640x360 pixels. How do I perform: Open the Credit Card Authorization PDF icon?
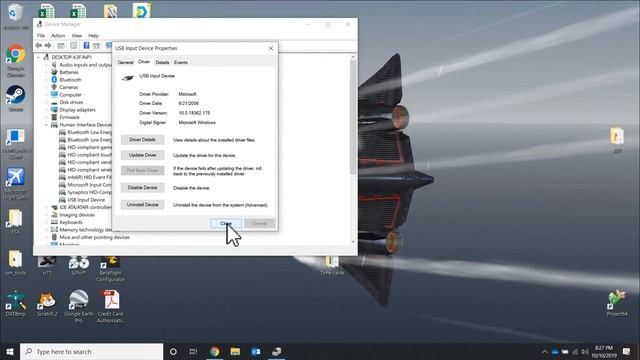[110, 307]
